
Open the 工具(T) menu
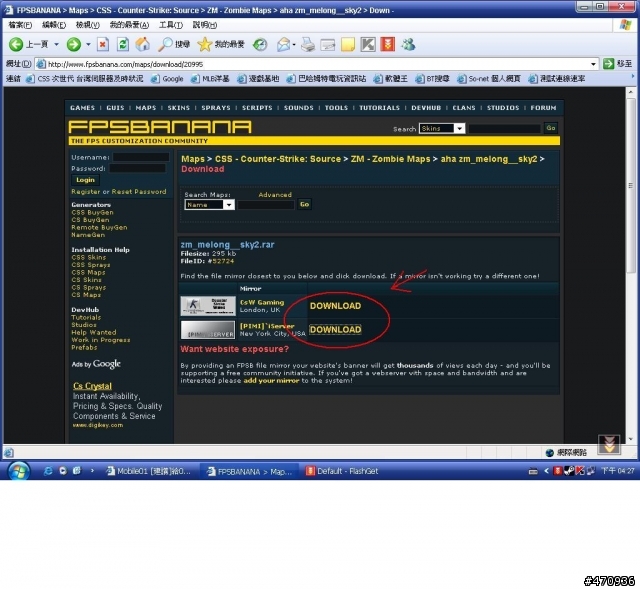click(171, 25)
